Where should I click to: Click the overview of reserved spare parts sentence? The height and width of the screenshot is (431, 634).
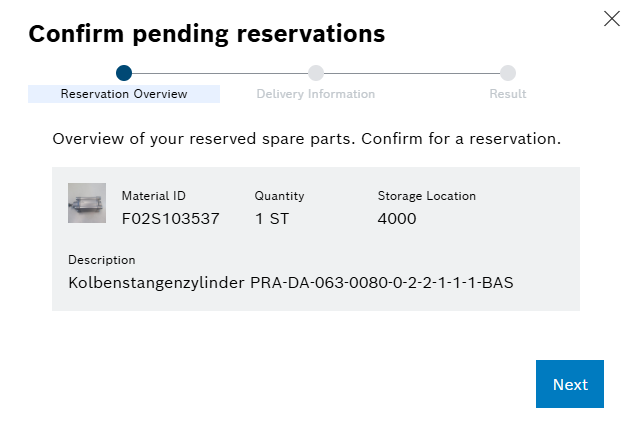(306, 138)
